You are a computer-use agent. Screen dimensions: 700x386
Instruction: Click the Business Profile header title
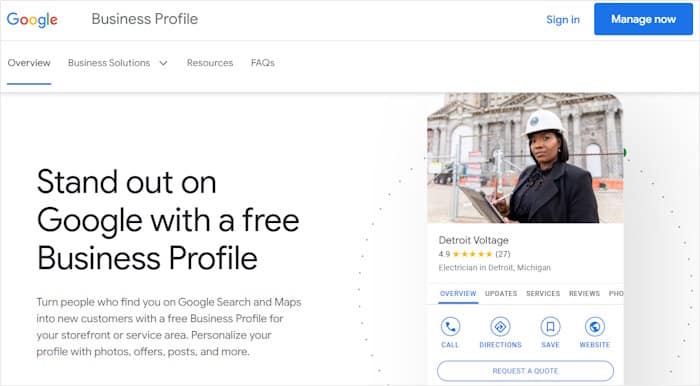click(x=145, y=19)
